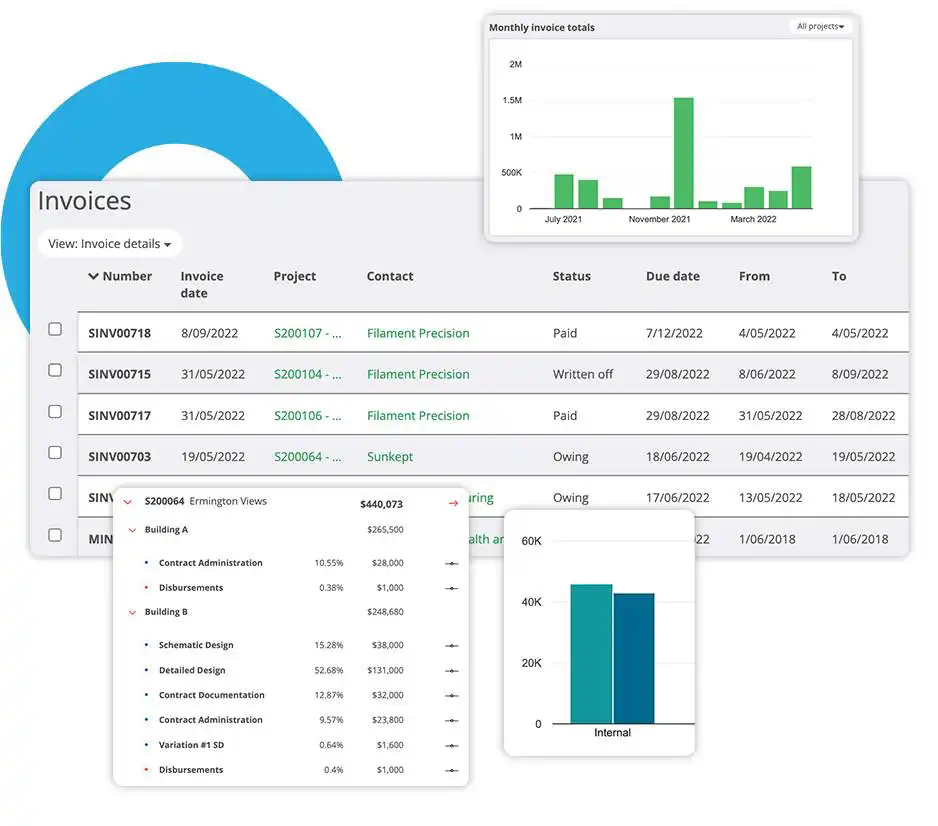The height and width of the screenshot is (826, 938).
Task: Collapse the Building B section
Action: click(132, 612)
